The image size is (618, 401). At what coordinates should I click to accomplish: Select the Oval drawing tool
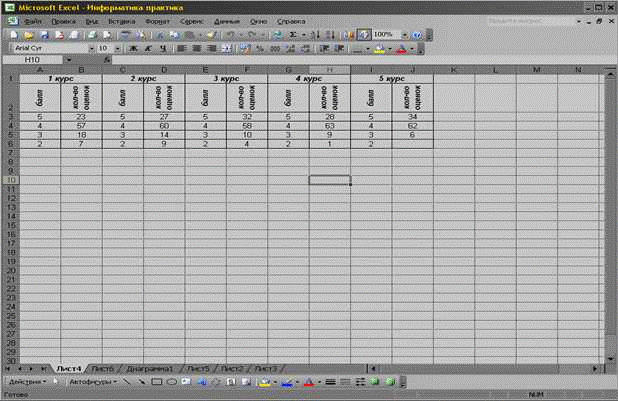(x=171, y=382)
